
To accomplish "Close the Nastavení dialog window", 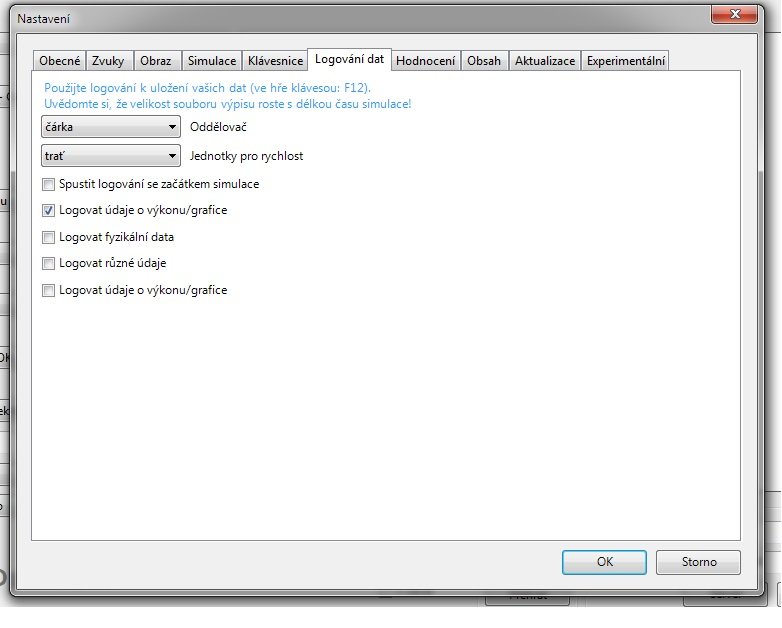I will pos(739,14).
